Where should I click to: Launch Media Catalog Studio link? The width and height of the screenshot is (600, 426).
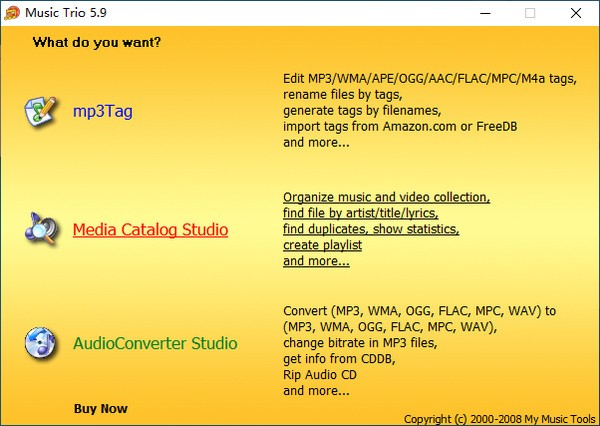click(x=150, y=230)
